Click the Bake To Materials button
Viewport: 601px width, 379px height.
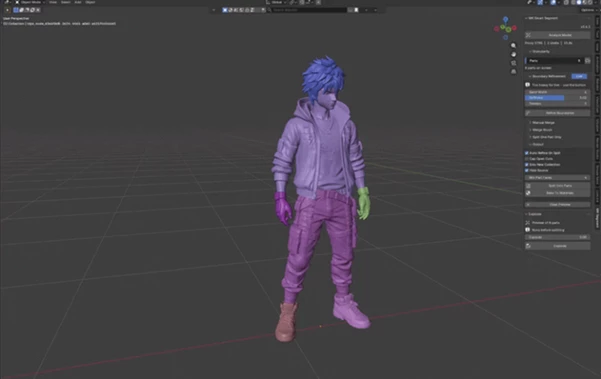[557, 193]
